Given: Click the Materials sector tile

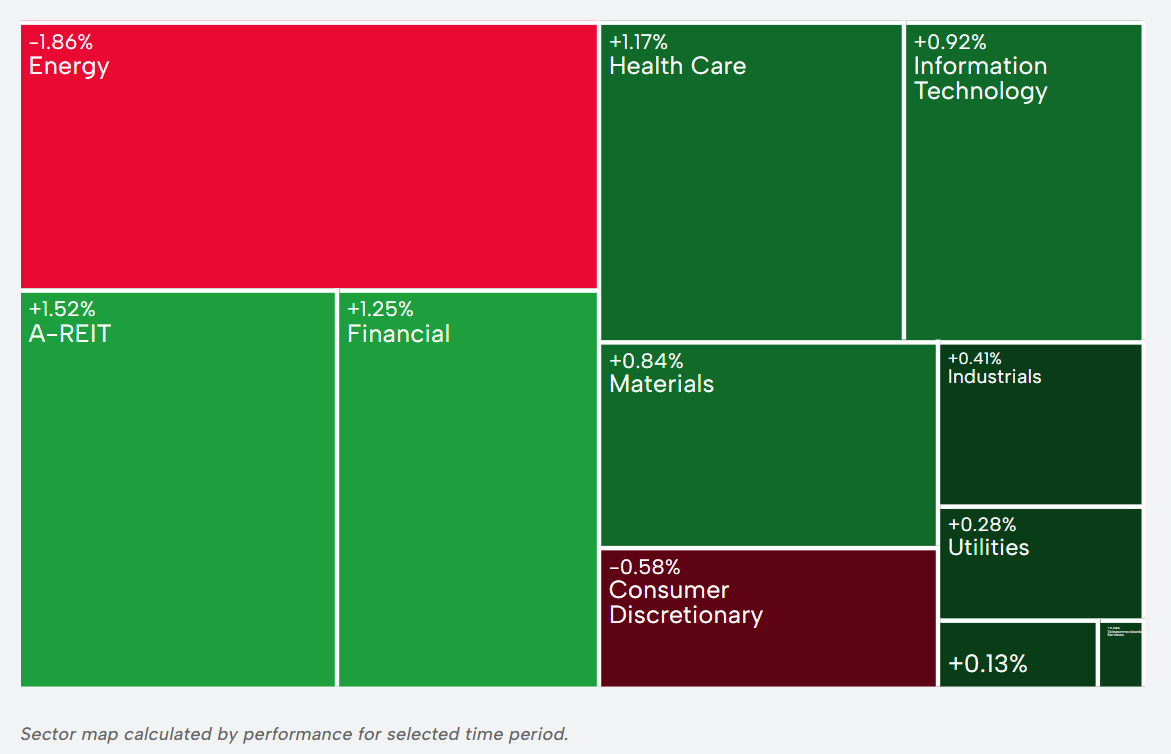Looking at the screenshot, I should coord(768,460).
